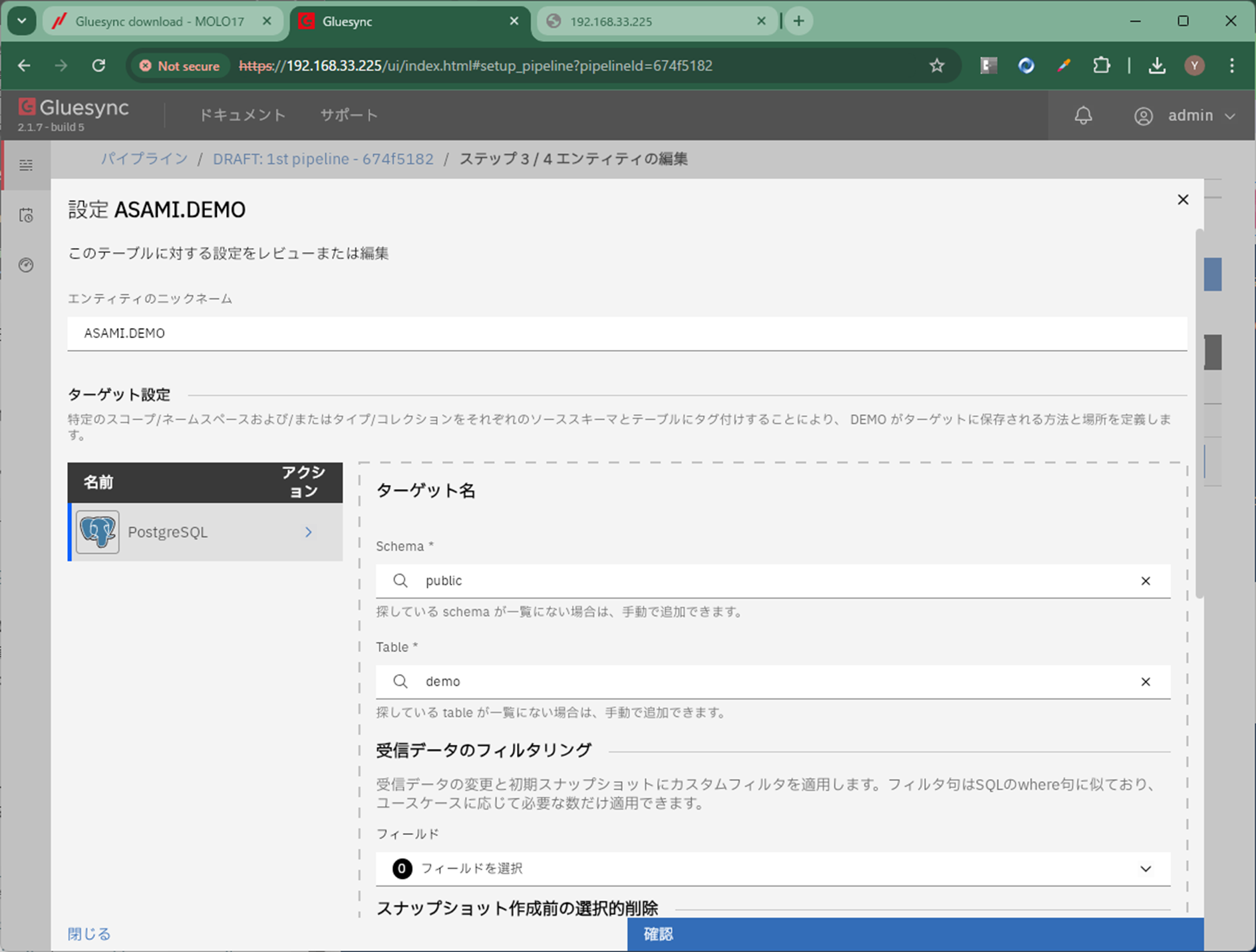Click the notifications bell icon

[1083, 116]
